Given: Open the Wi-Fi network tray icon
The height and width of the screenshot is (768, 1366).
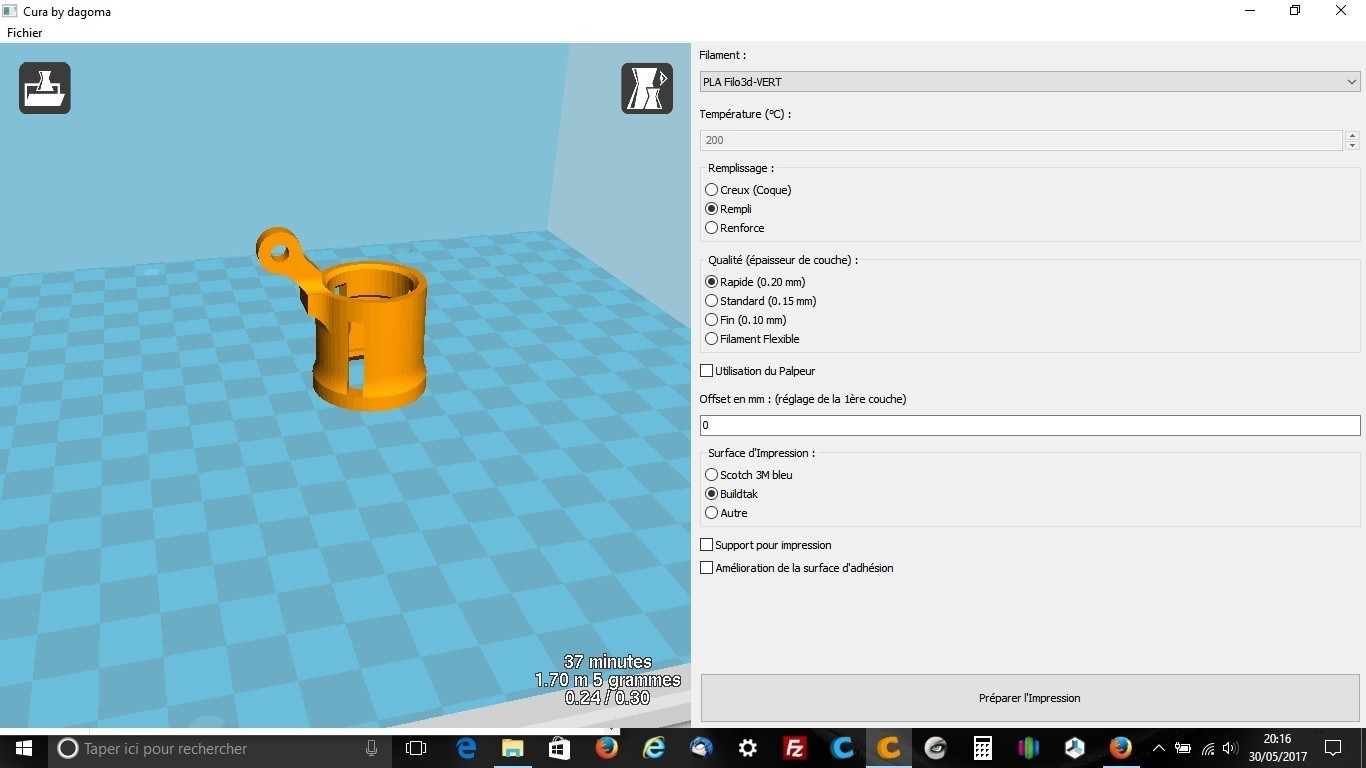Looking at the screenshot, I should tap(1208, 748).
